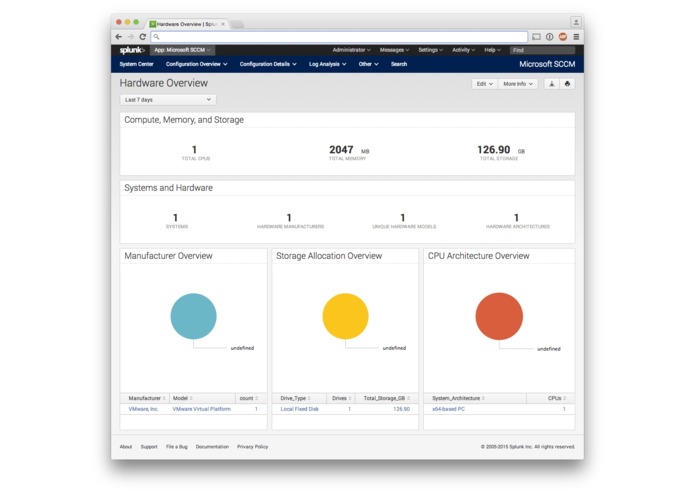Expand the Activity menu
This screenshot has width=695, height=494.
[x=463, y=50]
